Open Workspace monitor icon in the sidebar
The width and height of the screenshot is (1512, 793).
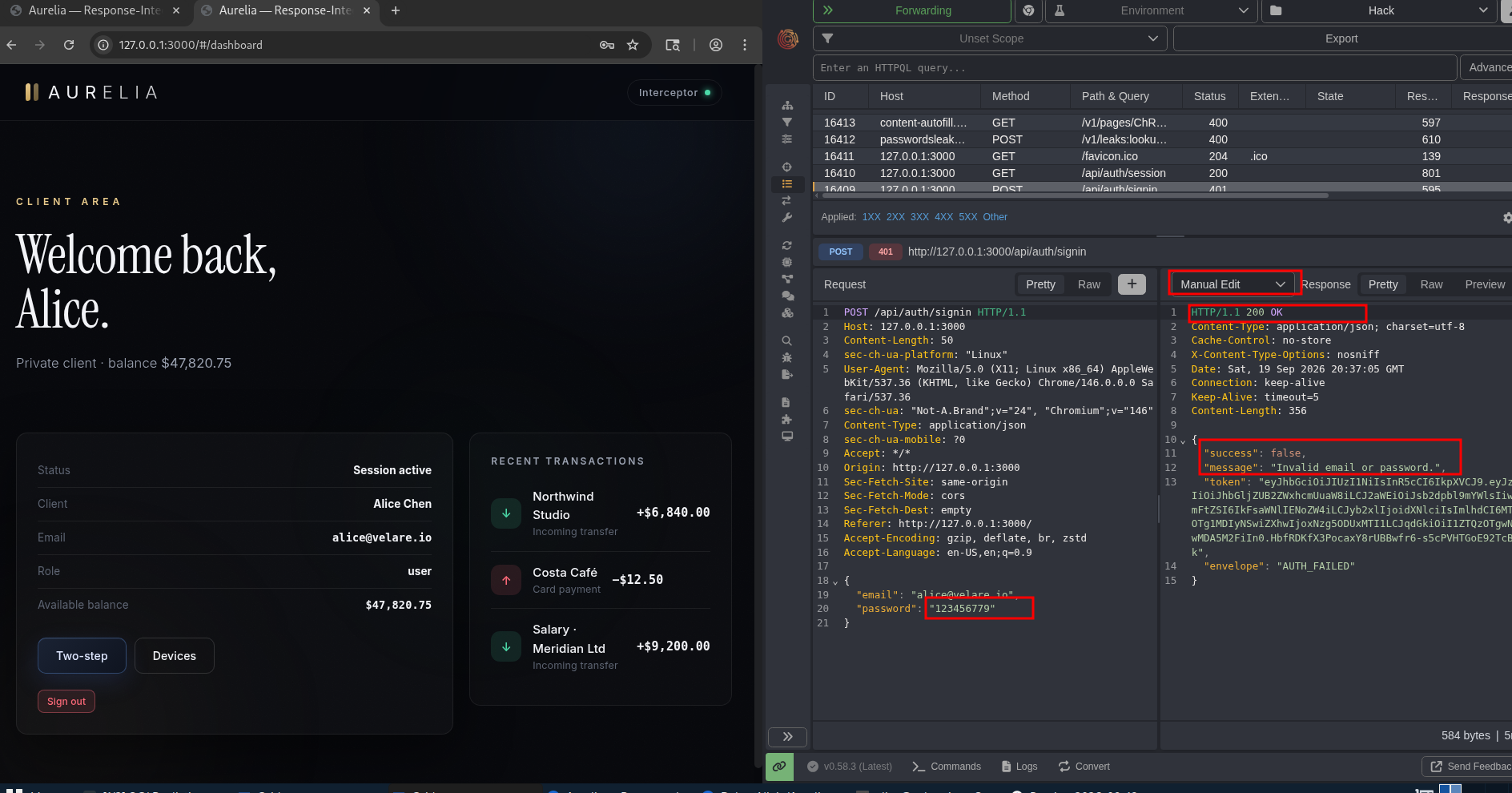point(787,436)
